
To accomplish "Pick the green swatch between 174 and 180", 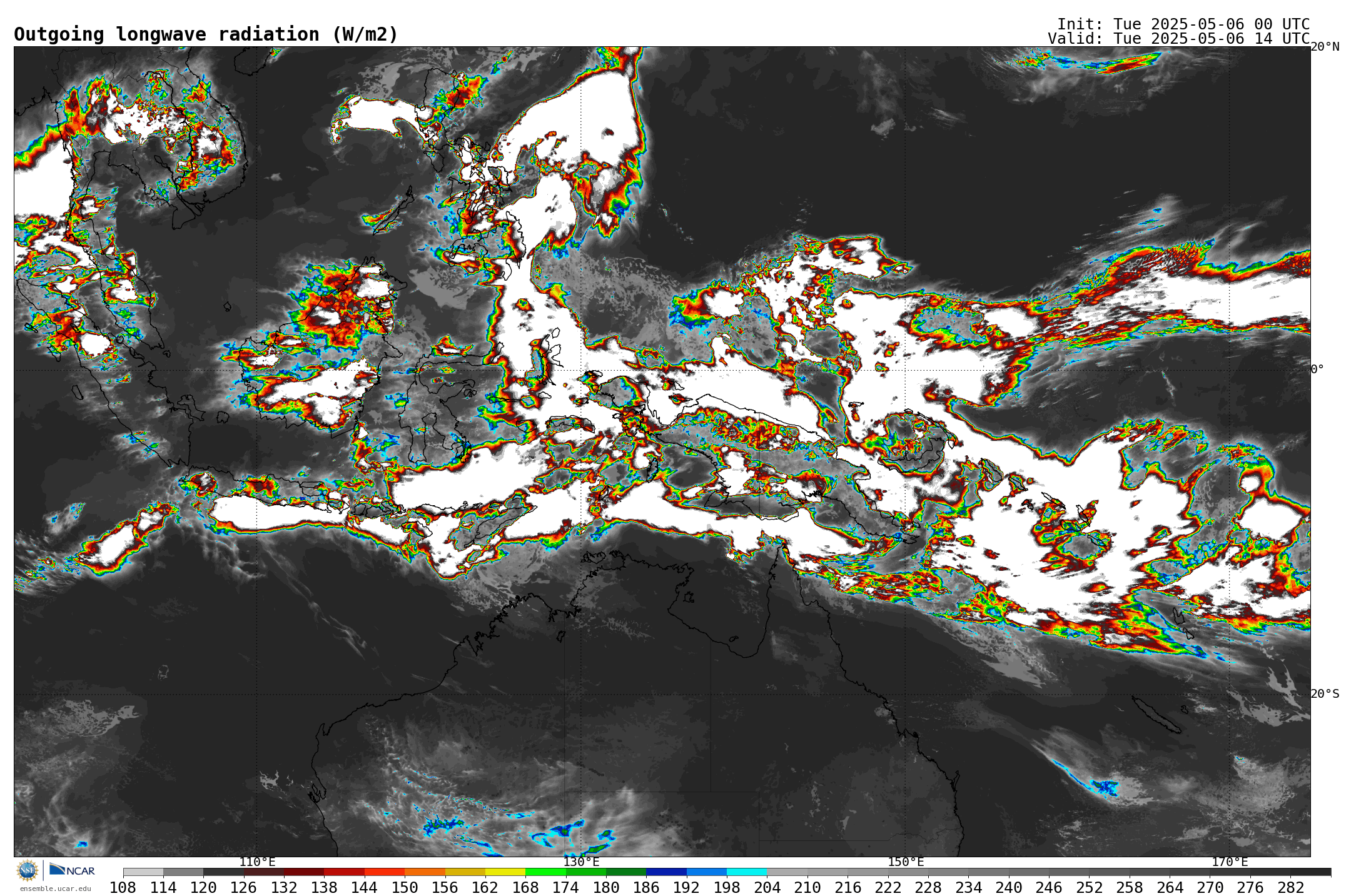I will coord(586,872).
